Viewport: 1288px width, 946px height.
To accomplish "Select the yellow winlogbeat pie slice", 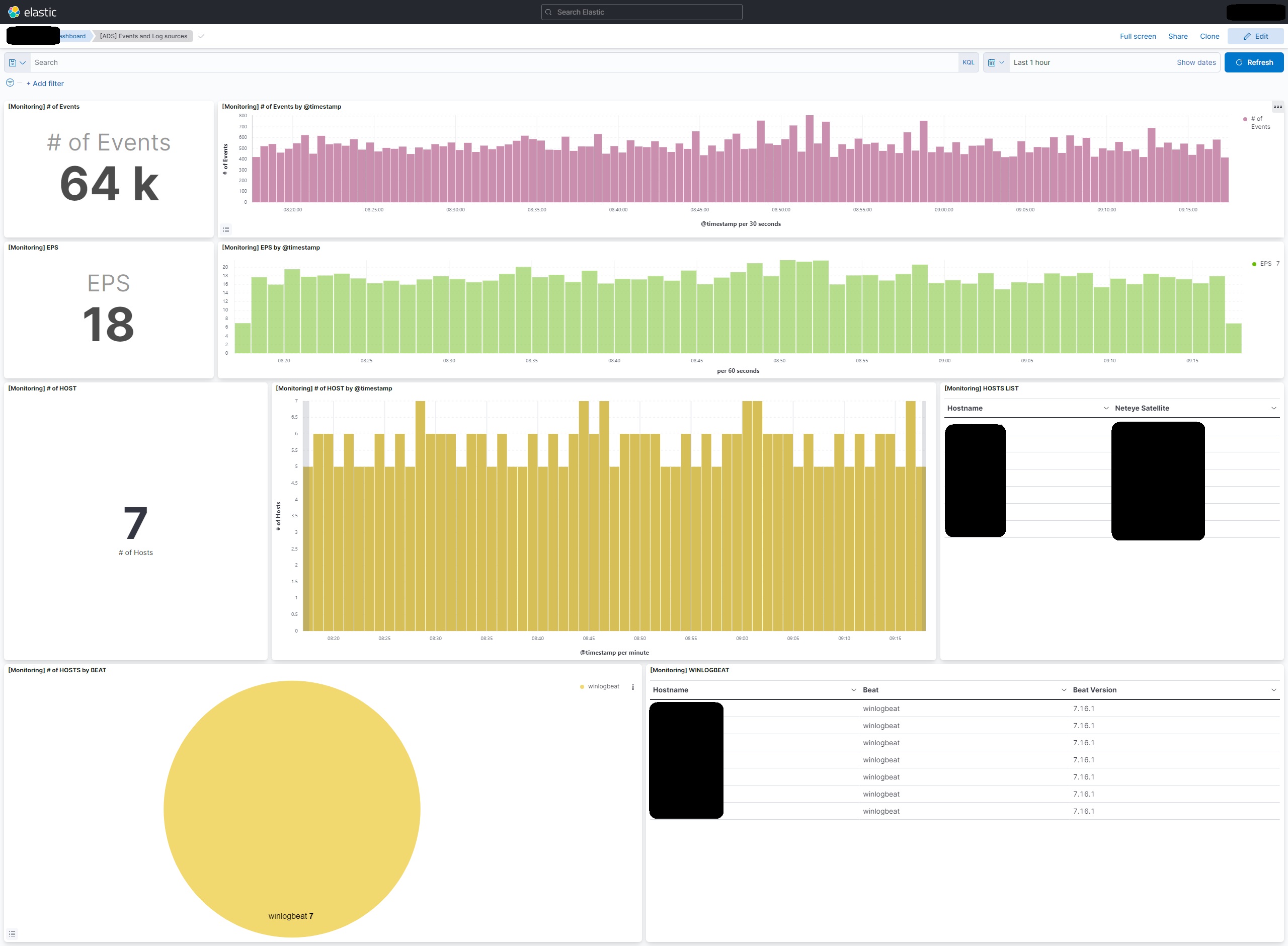I will (292, 808).
